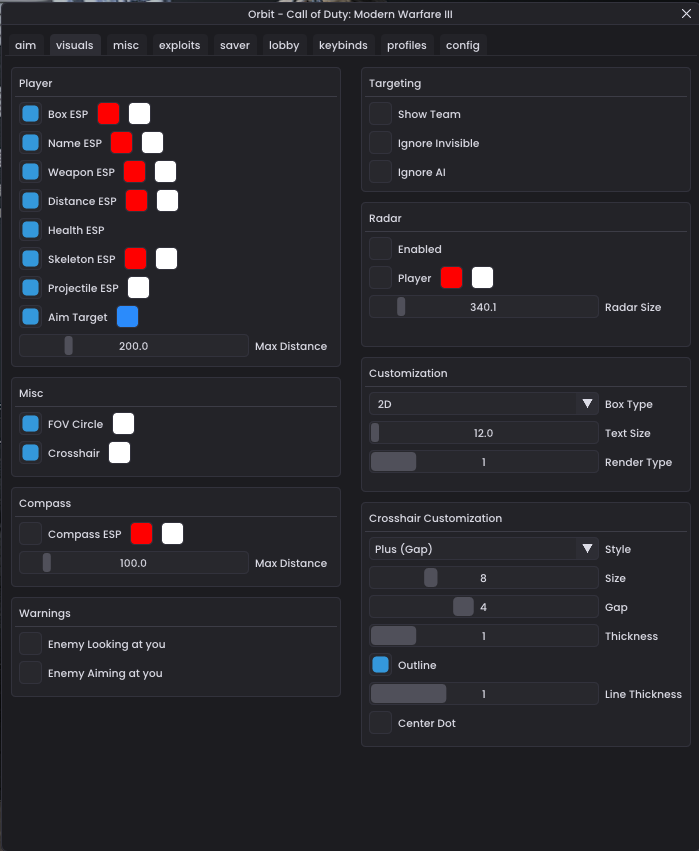Pick the red Radar Player color swatch
The image size is (699, 851).
pyautogui.click(x=452, y=278)
